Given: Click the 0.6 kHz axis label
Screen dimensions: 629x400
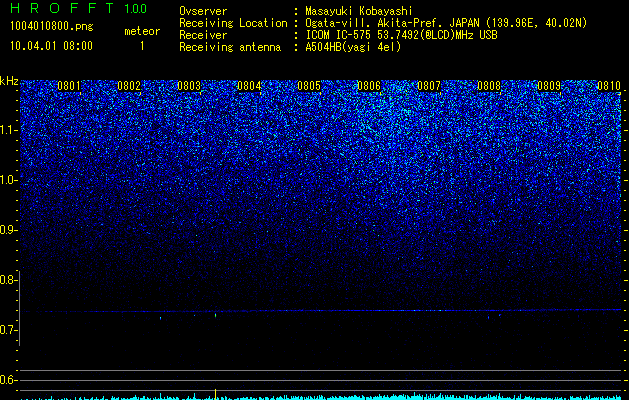Looking at the screenshot, I should [x=8, y=380].
